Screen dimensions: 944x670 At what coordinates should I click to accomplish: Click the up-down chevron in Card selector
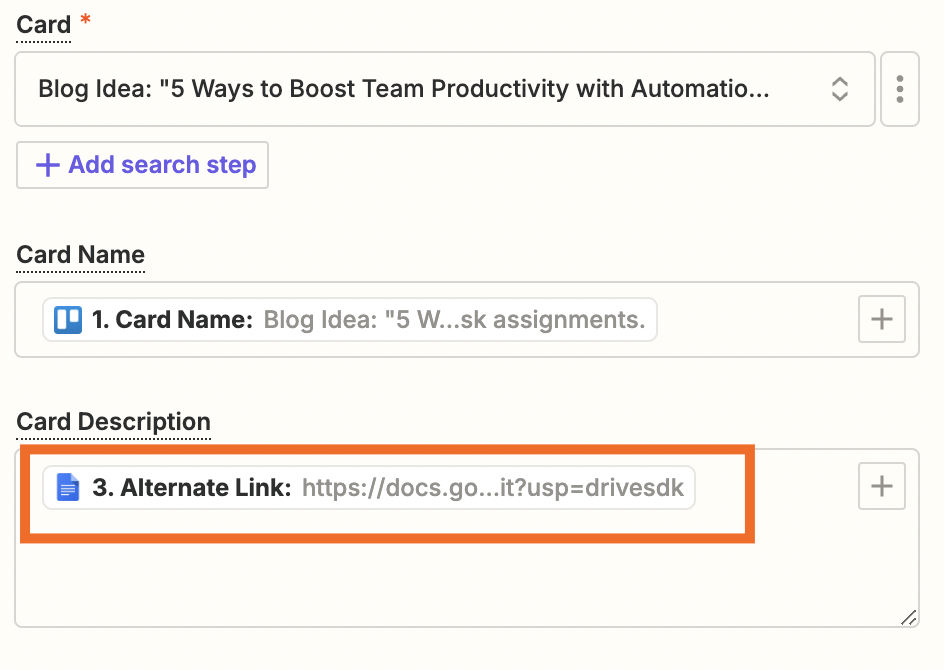tap(840, 89)
